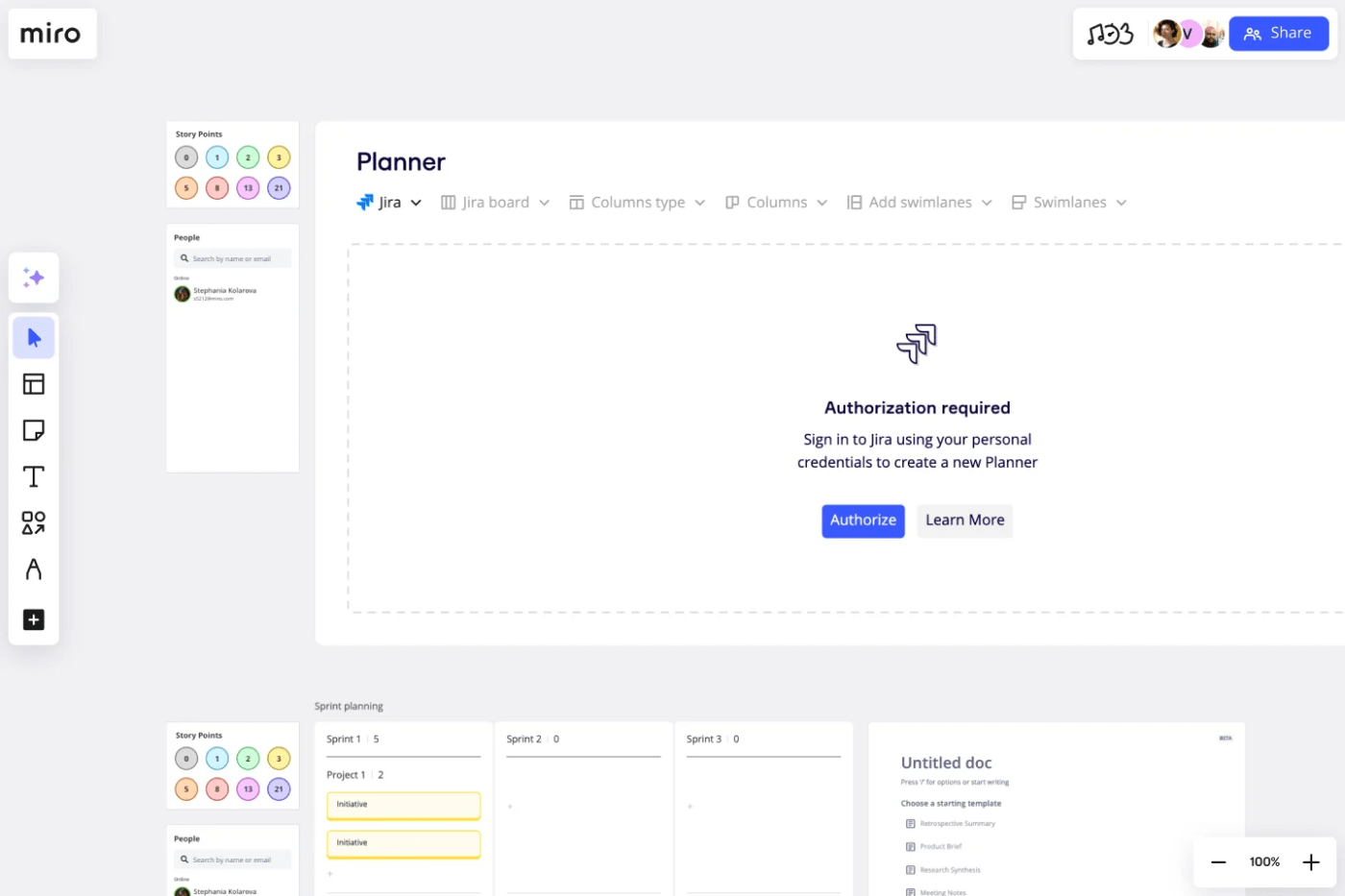
Task: Open the Jira source dropdown
Action: click(389, 203)
